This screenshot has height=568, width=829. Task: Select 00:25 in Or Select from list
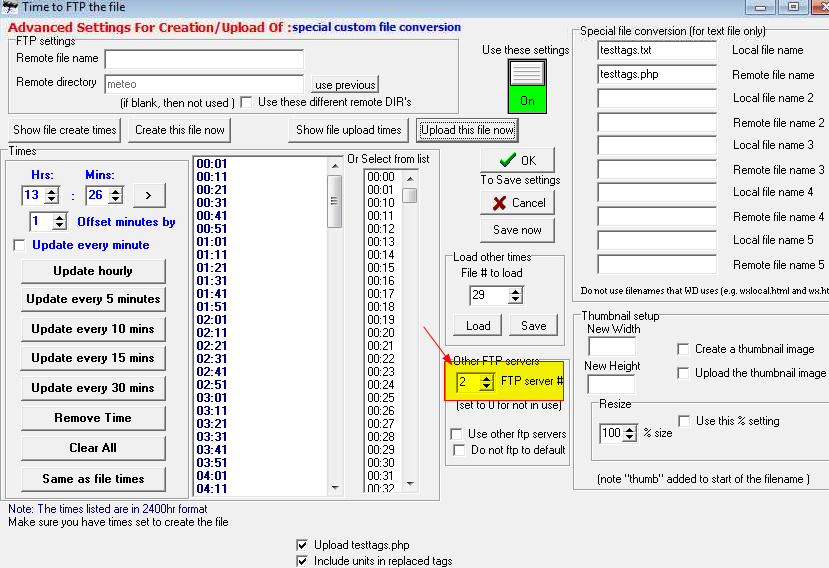point(381,398)
